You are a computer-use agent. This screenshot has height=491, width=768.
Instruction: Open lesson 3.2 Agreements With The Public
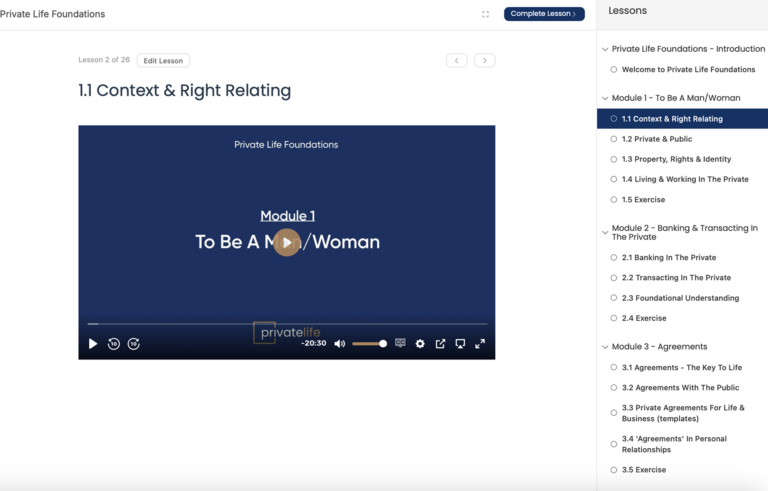[x=680, y=388]
